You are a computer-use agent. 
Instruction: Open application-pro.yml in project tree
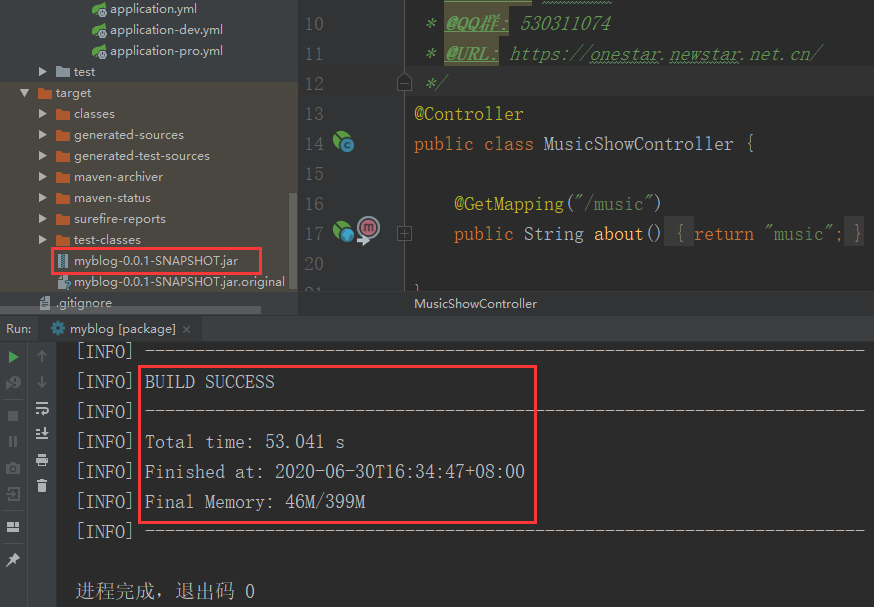point(166,51)
